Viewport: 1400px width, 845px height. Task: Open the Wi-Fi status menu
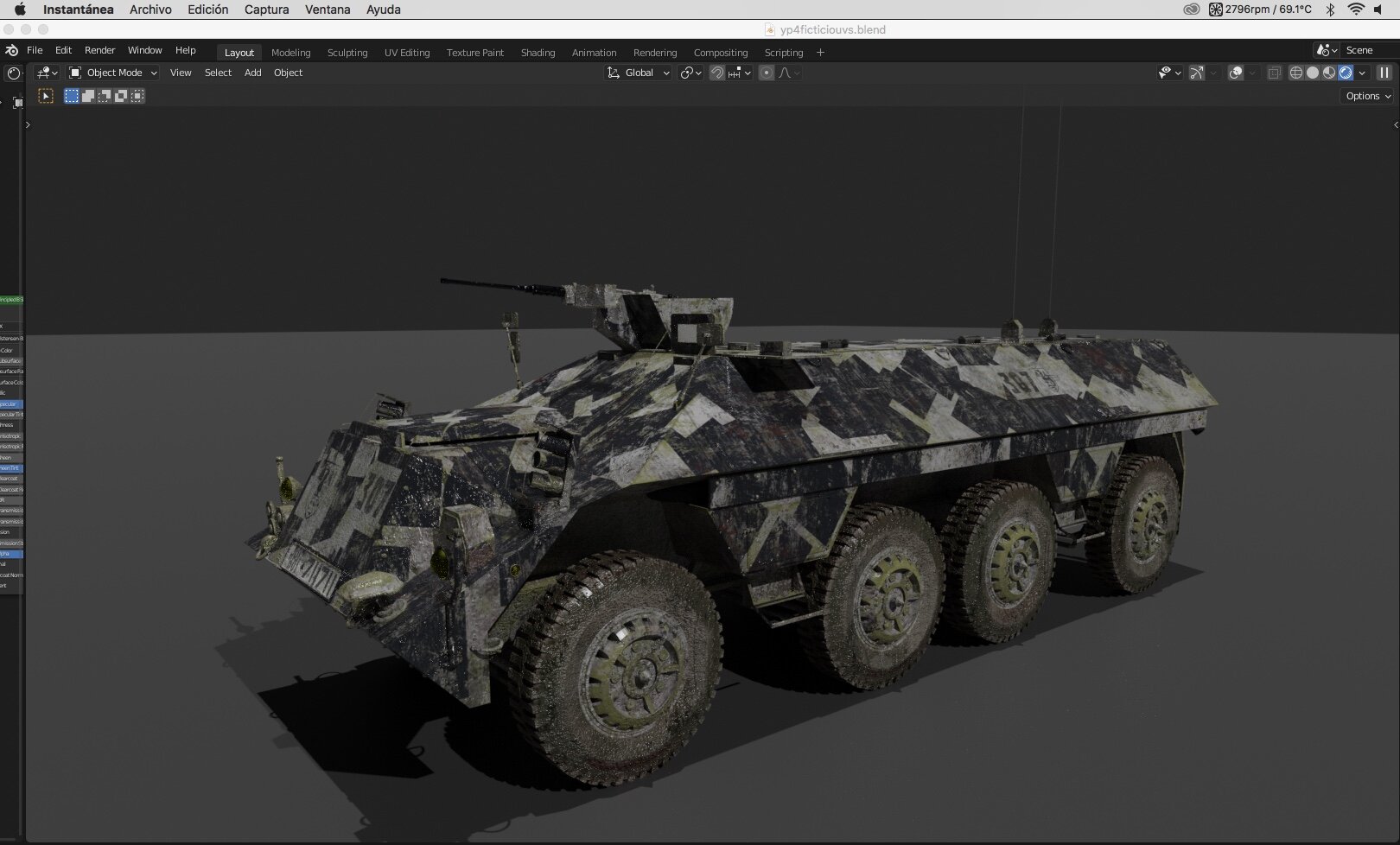pyautogui.click(x=1356, y=10)
